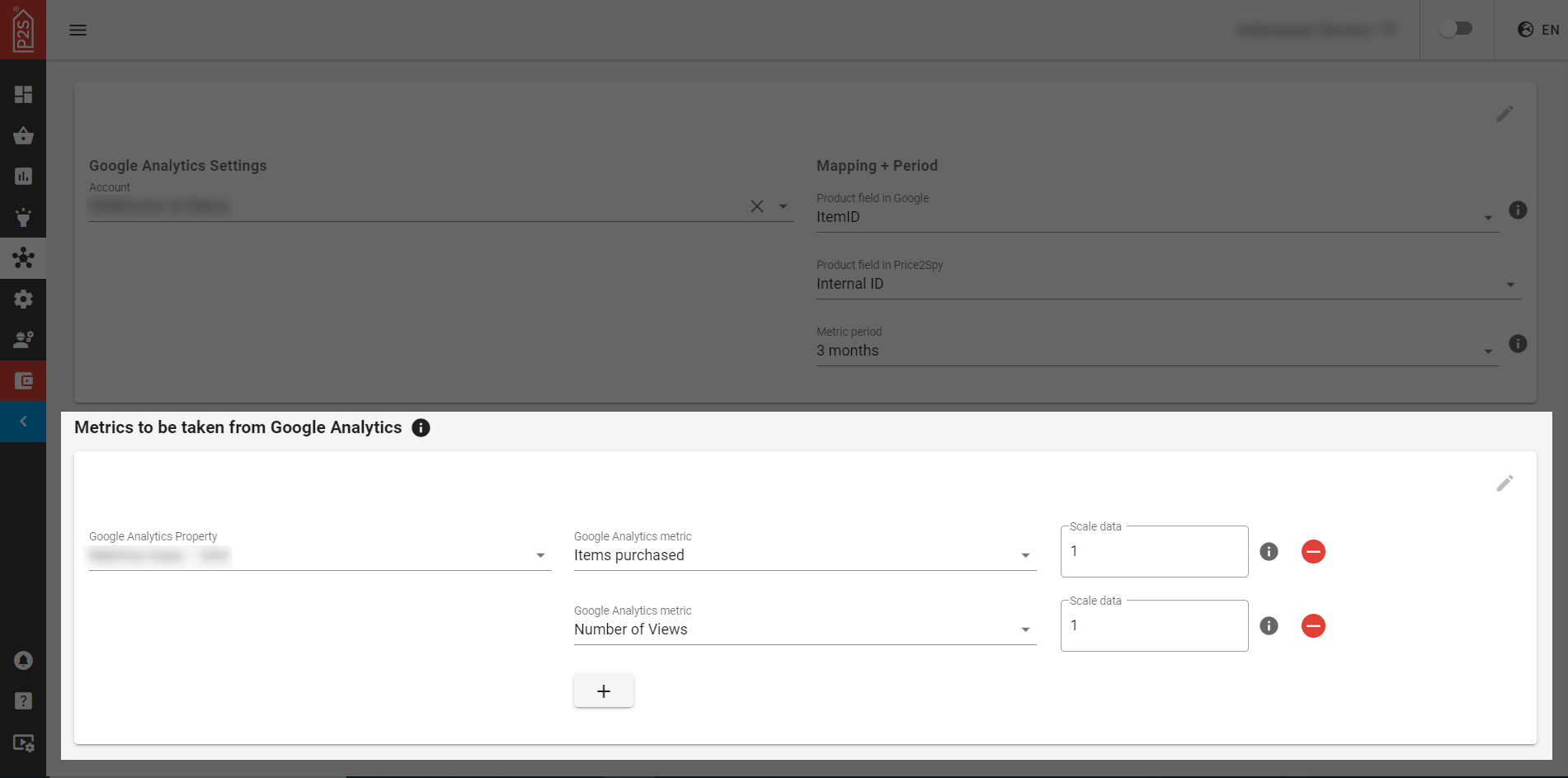Show info for Product field in Google
The image size is (1568, 778).
pos(1518,210)
